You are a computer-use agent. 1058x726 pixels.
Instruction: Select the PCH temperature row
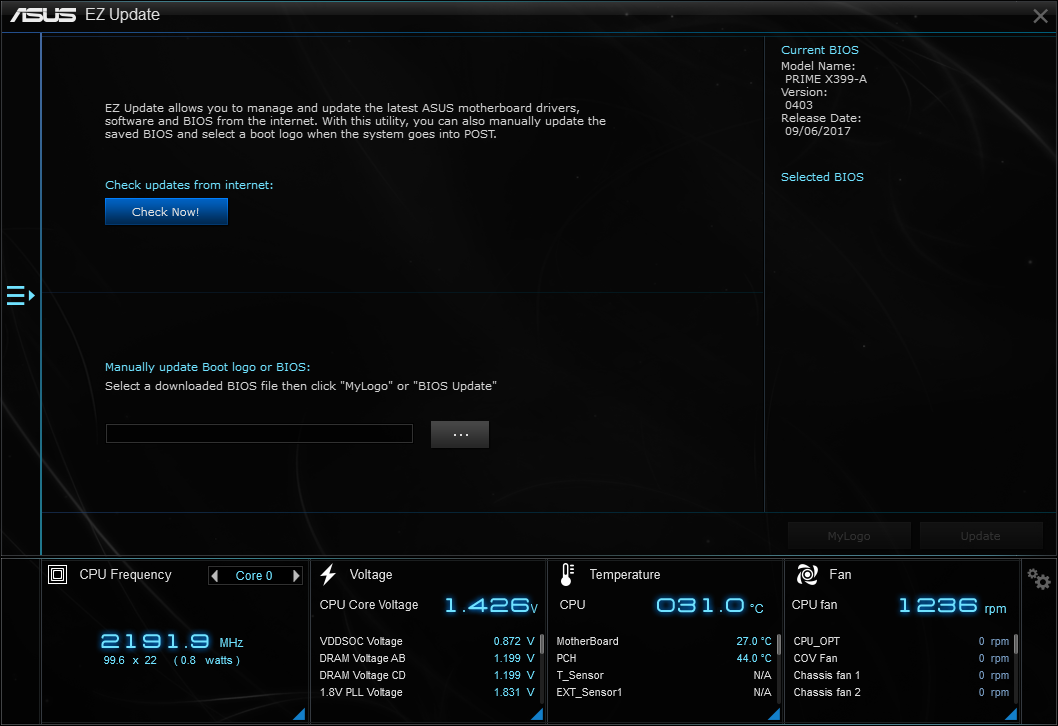pyautogui.click(x=664, y=658)
